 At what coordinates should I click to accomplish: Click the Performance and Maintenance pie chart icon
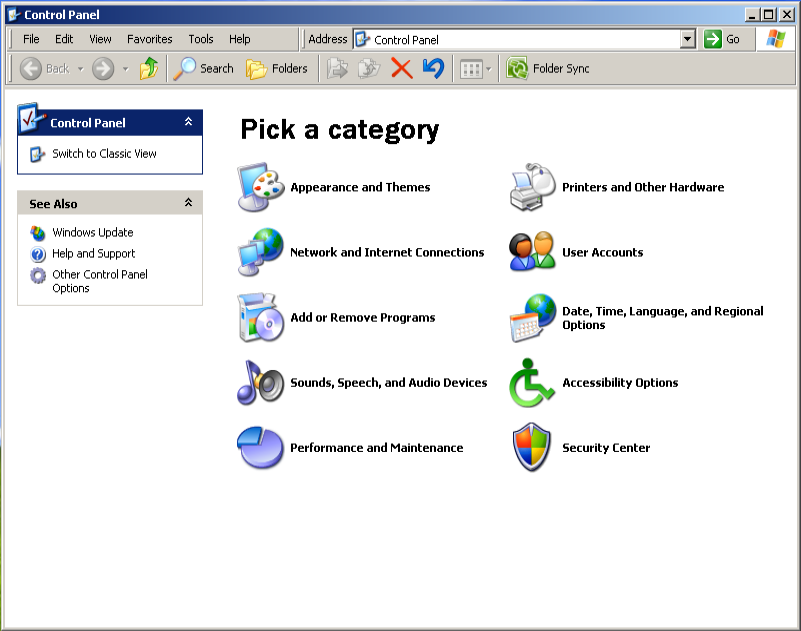[x=261, y=448]
